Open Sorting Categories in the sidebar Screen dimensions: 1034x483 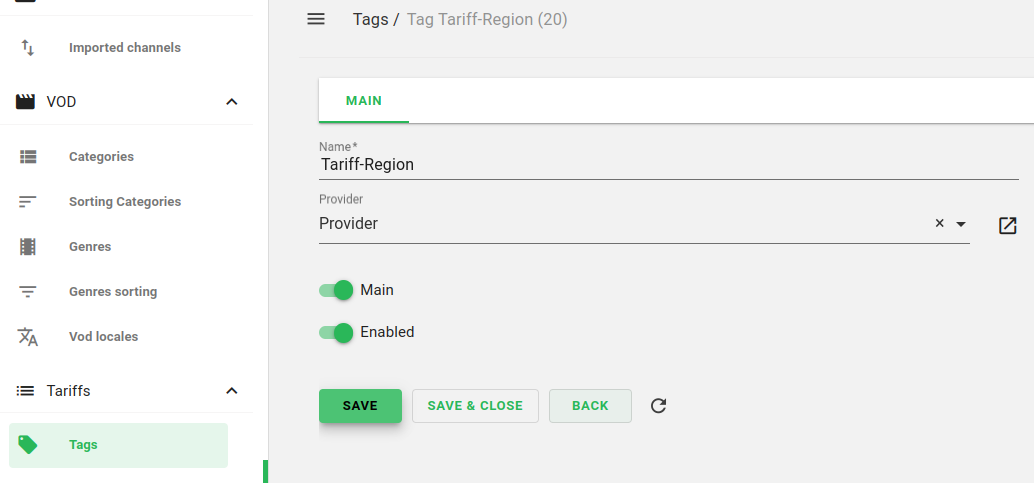125,202
